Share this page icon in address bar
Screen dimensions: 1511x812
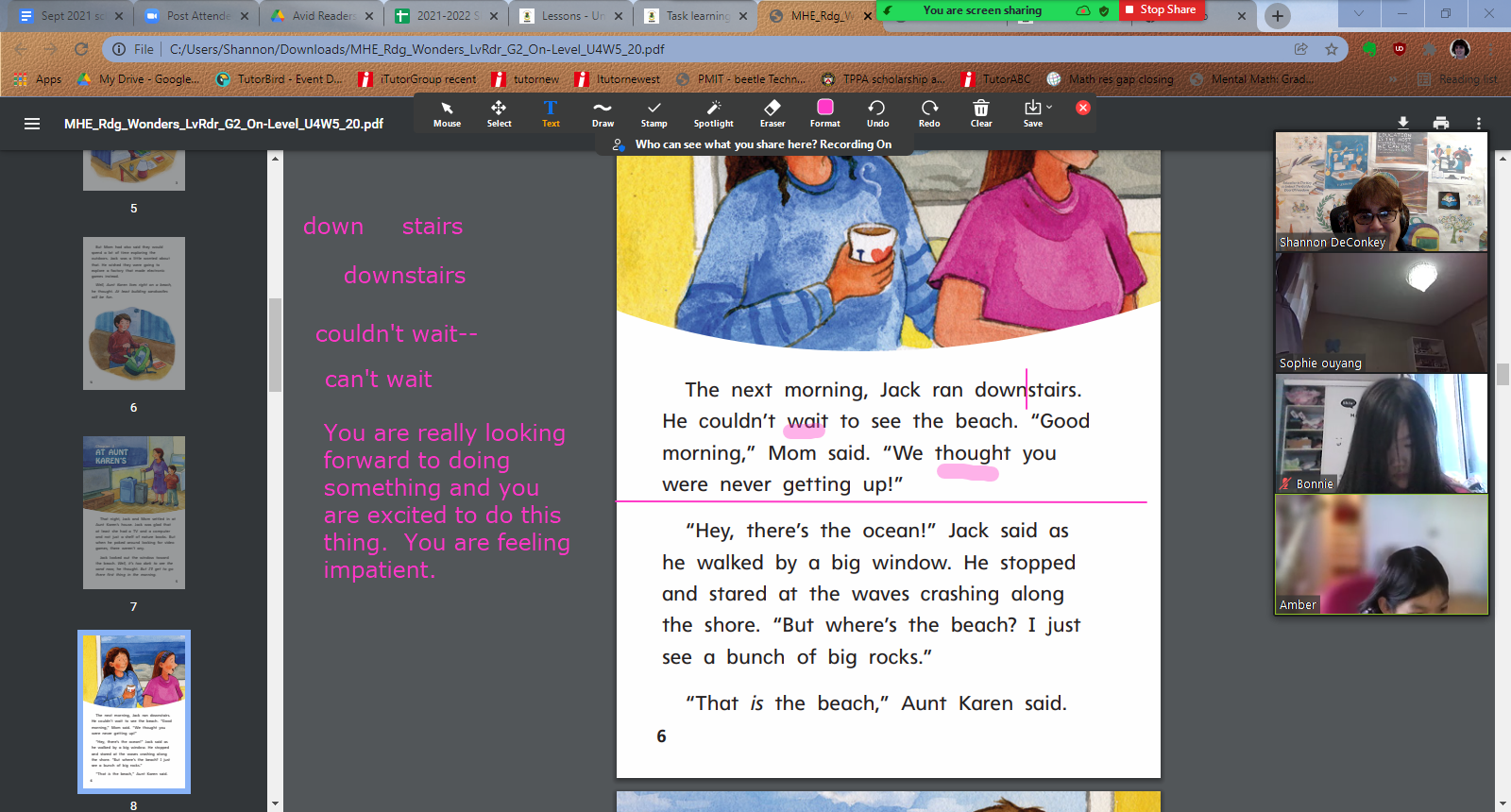[1301, 49]
